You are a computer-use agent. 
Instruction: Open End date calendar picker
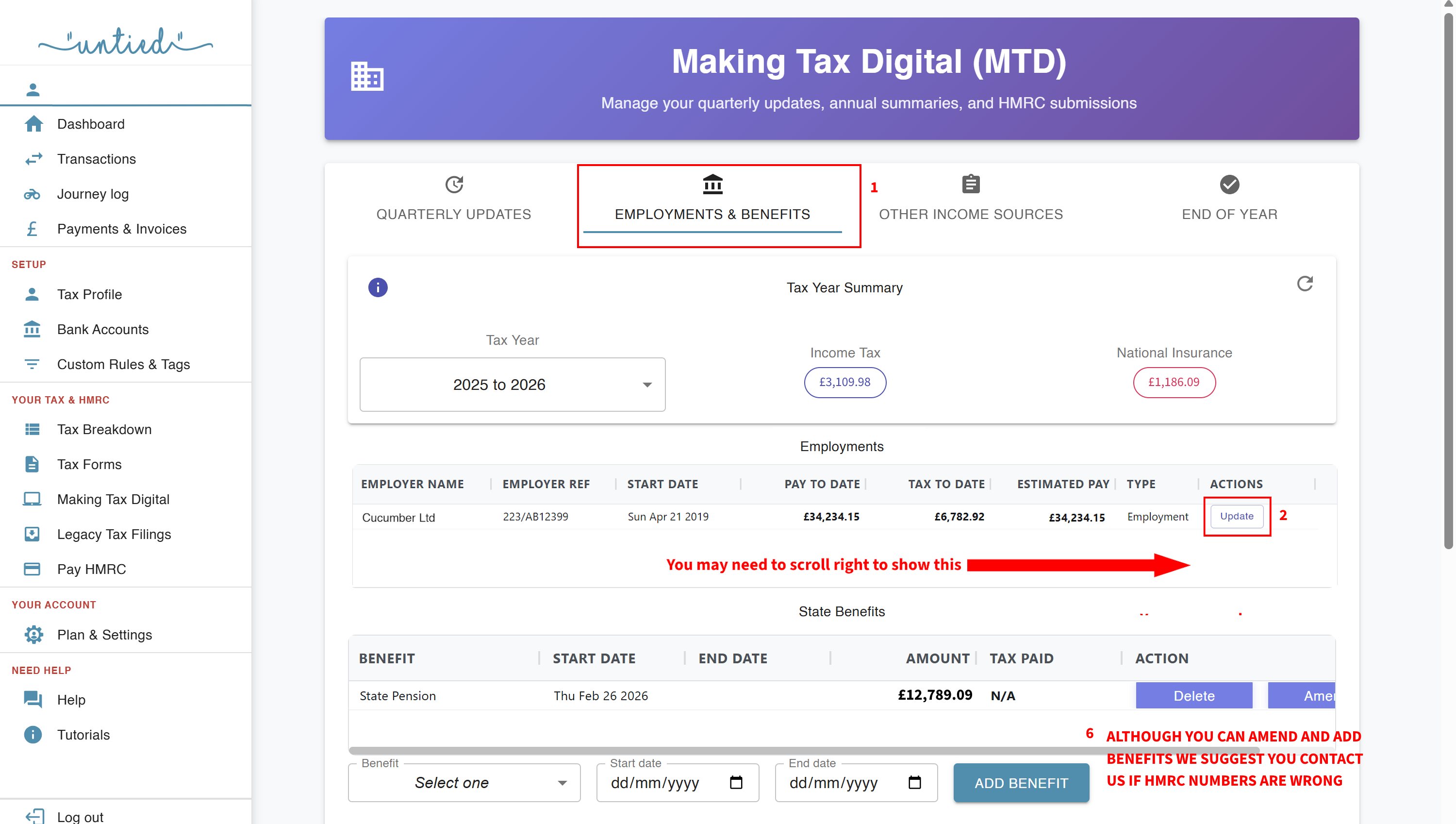915,783
